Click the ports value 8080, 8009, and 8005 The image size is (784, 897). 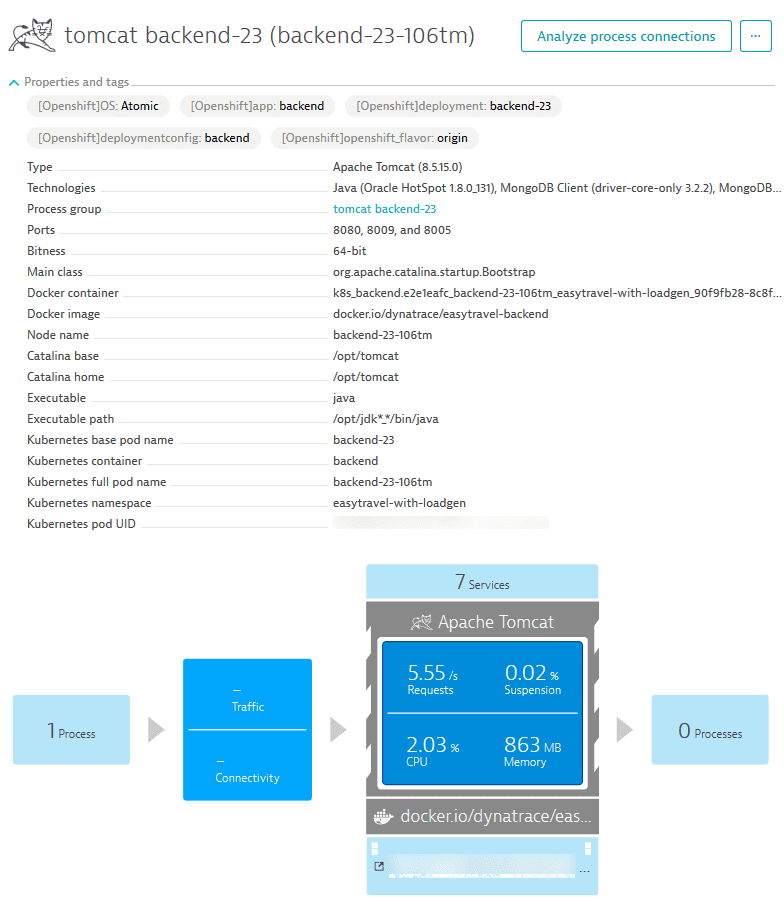[x=392, y=230]
